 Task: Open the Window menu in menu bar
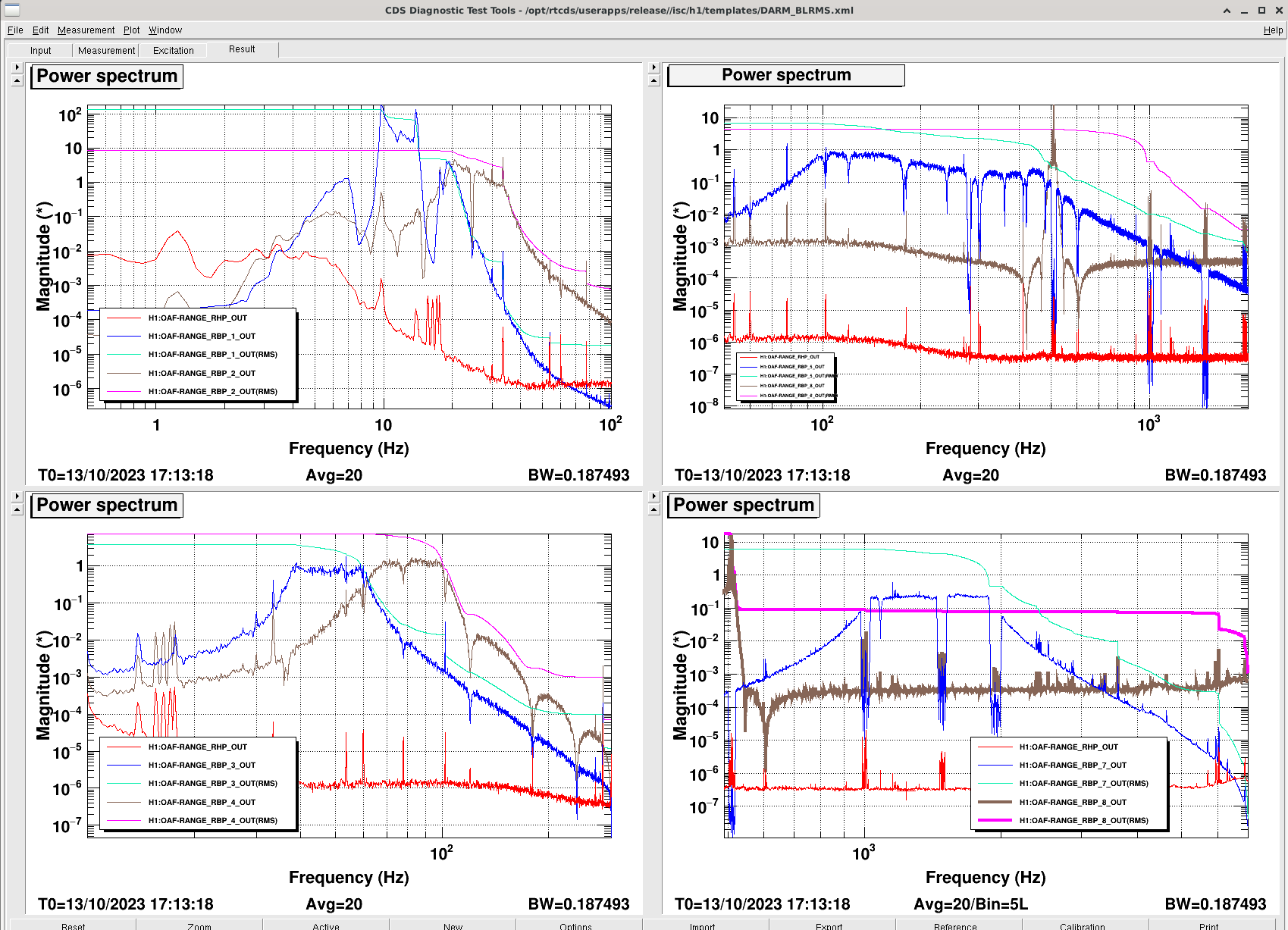point(165,30)
